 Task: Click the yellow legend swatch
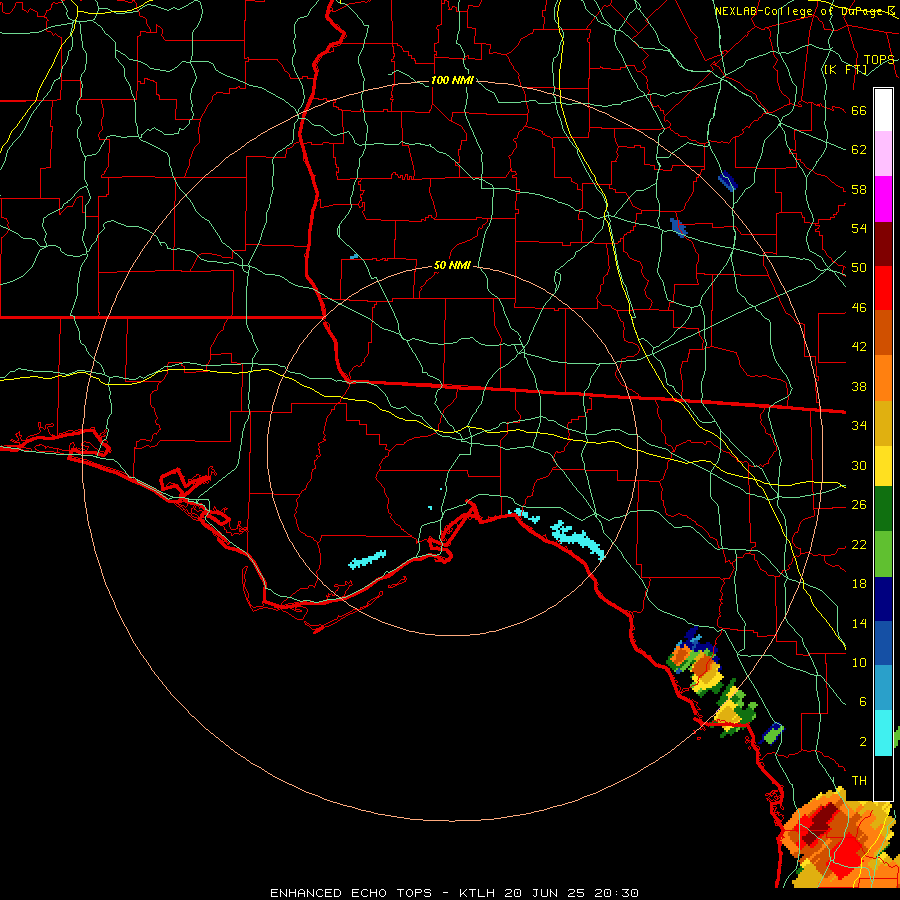[x=883, y=466]
